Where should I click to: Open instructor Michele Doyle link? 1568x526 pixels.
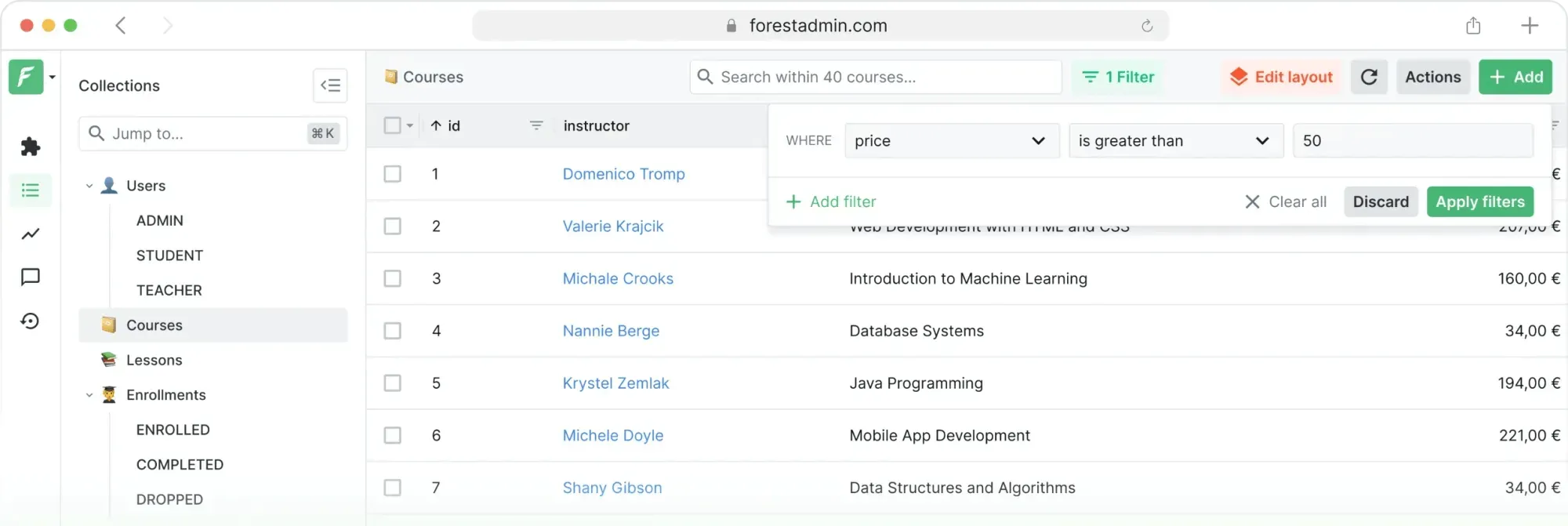pyautogui.click(x=613, y=435)
